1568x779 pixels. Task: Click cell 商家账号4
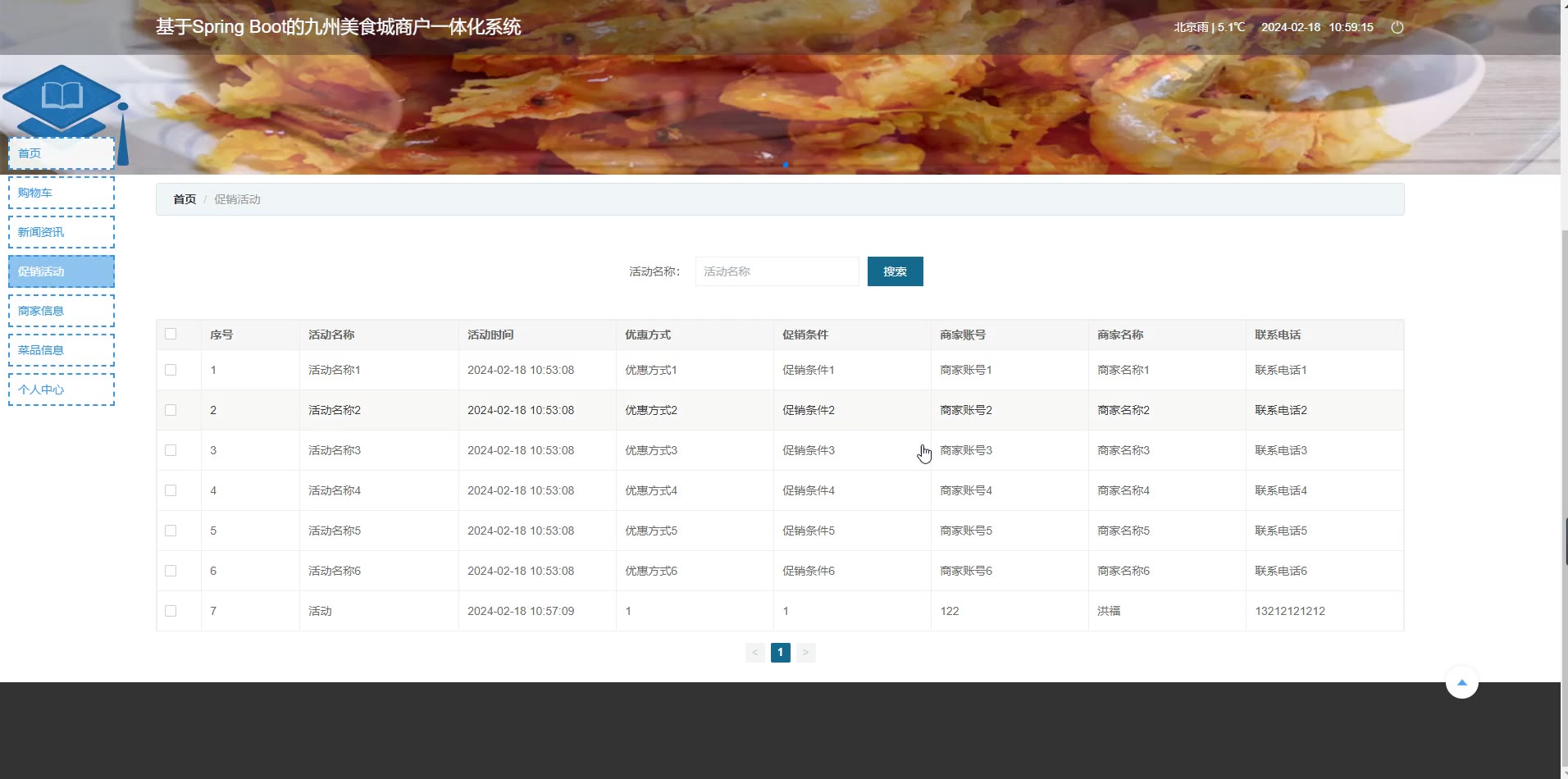tap(966, 490)
